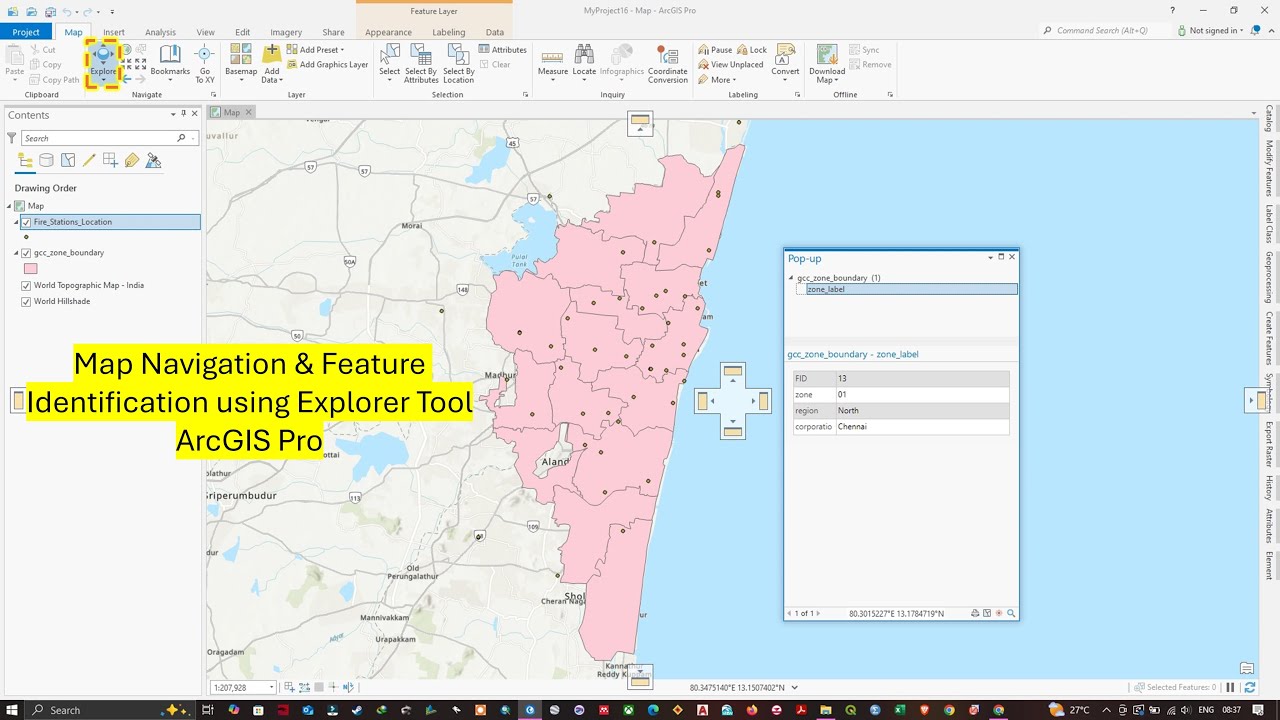Click Full Extent navigate icon
The width and height of the screenshot is (1280, 720).
[x=126, y=50]
